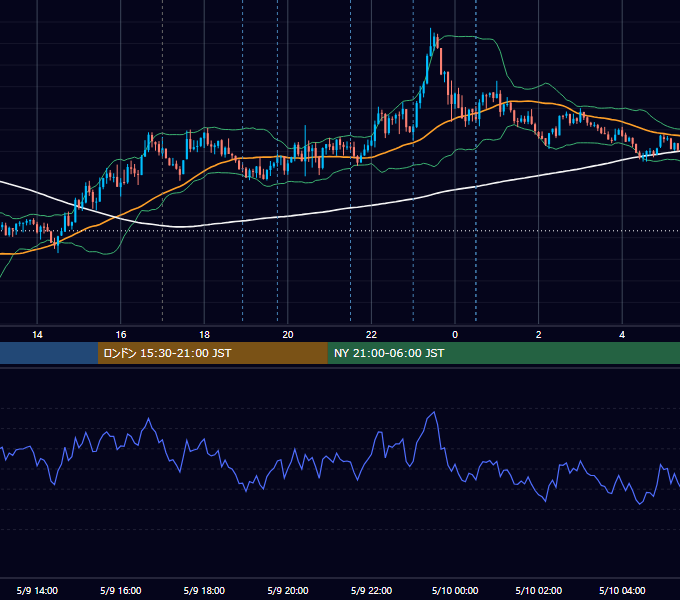The image size is (680, 600).
Task: Click the 5/9 20:00 date label
Action: click(288, 590)
